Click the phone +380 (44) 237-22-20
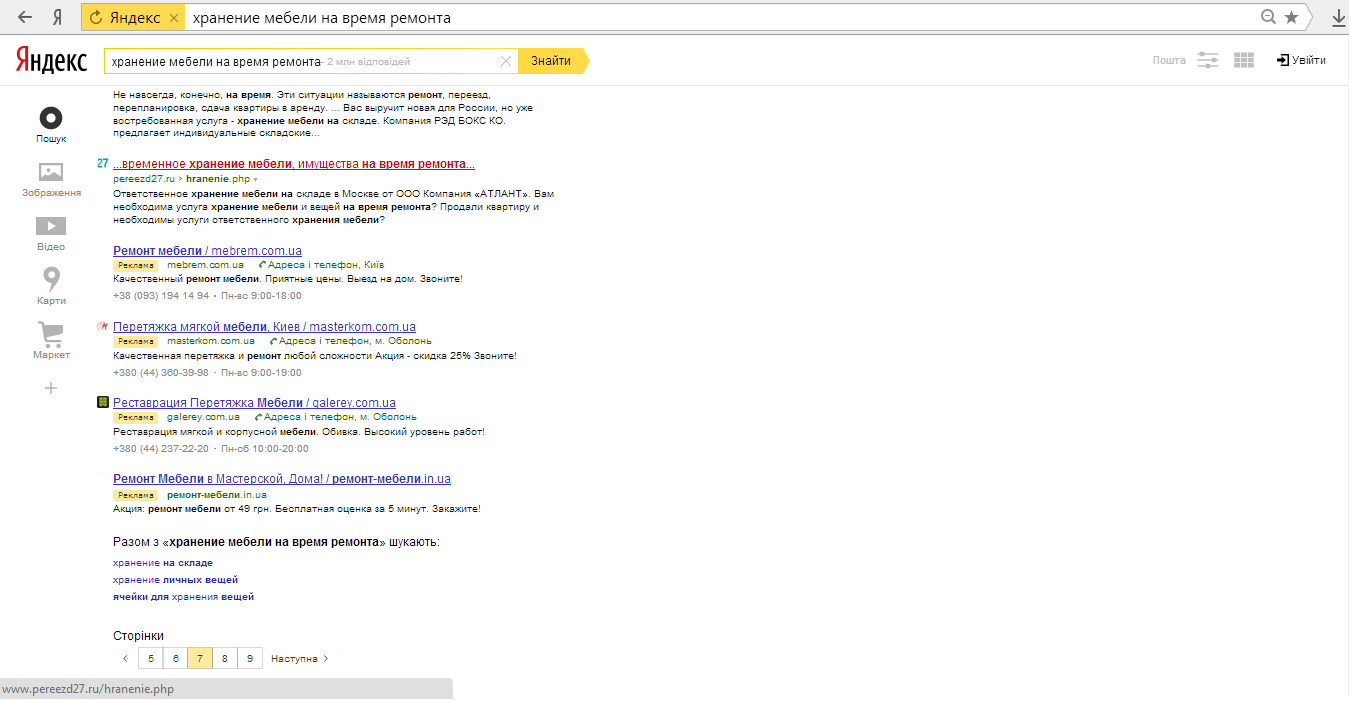Viewport: 1349px width, 701px height. coord(161,448)
